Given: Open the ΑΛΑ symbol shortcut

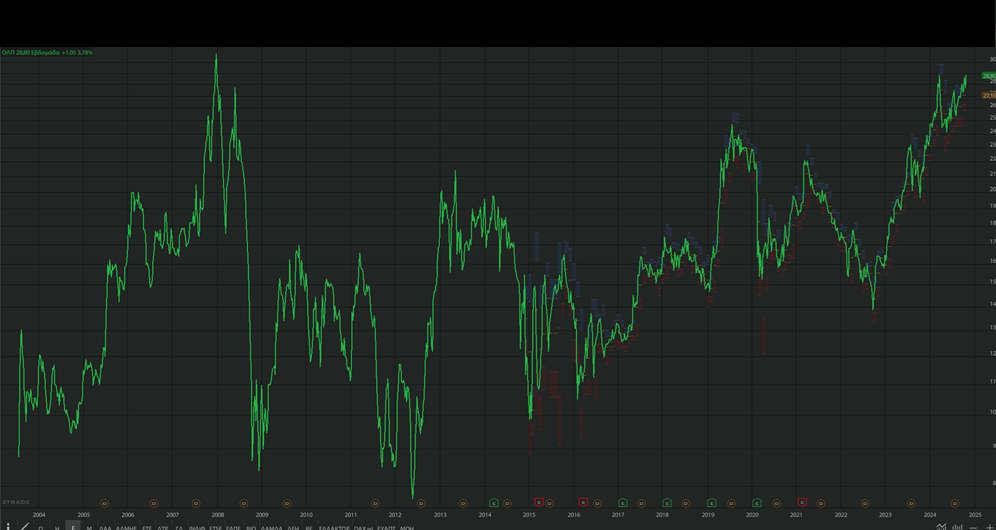Looking at the screenshot, I should pyautogui.click(x=105, y=527).
